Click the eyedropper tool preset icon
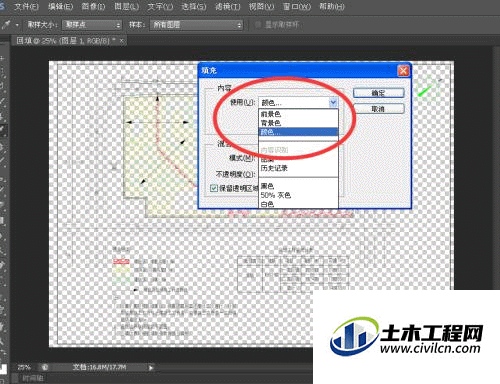Viewport: 500px width, 384px height. click(x=6, y=25)
